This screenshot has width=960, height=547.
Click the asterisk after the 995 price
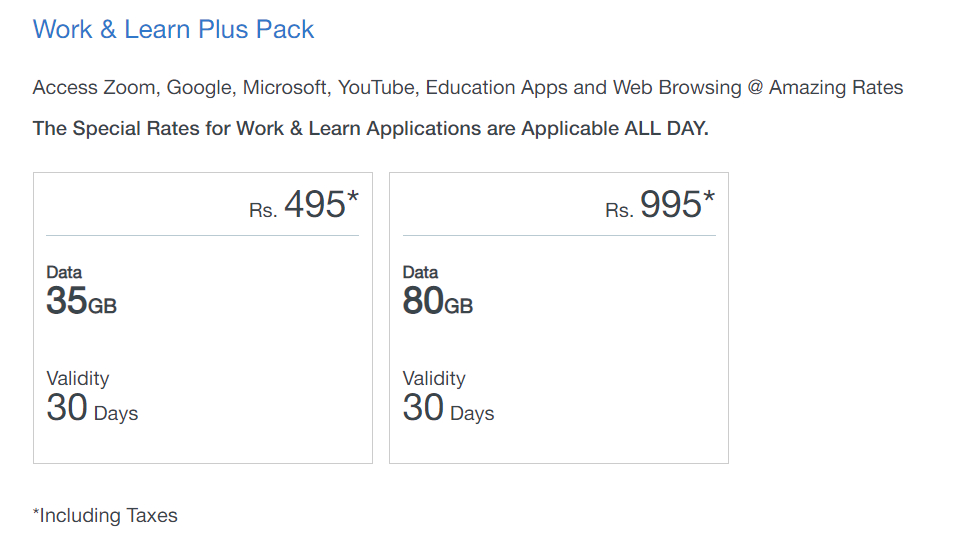pyautogui.click(x=709, y=198)
